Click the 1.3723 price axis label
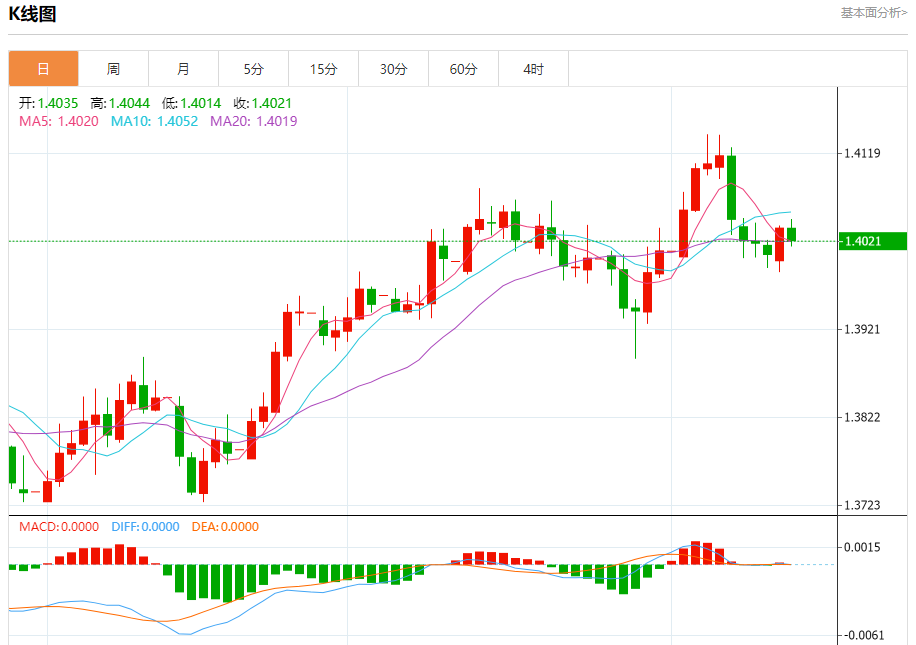The image size is (916, 645). [862, 505]
